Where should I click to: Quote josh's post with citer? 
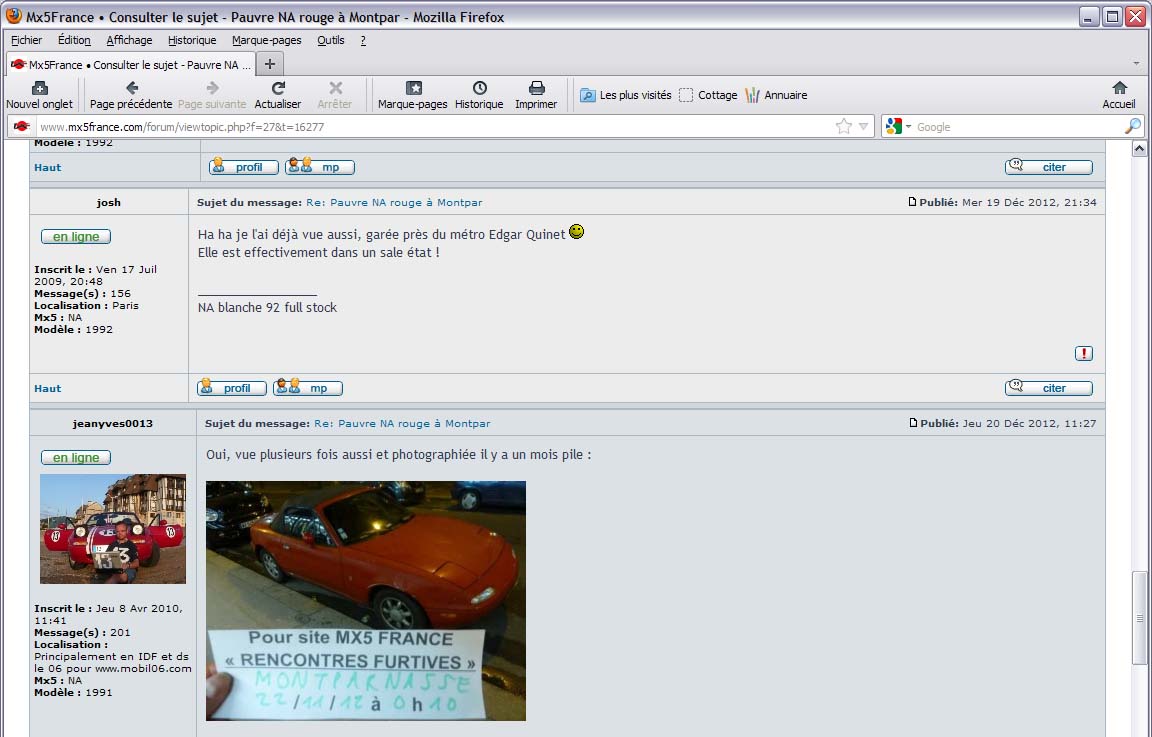(1048, 387)
